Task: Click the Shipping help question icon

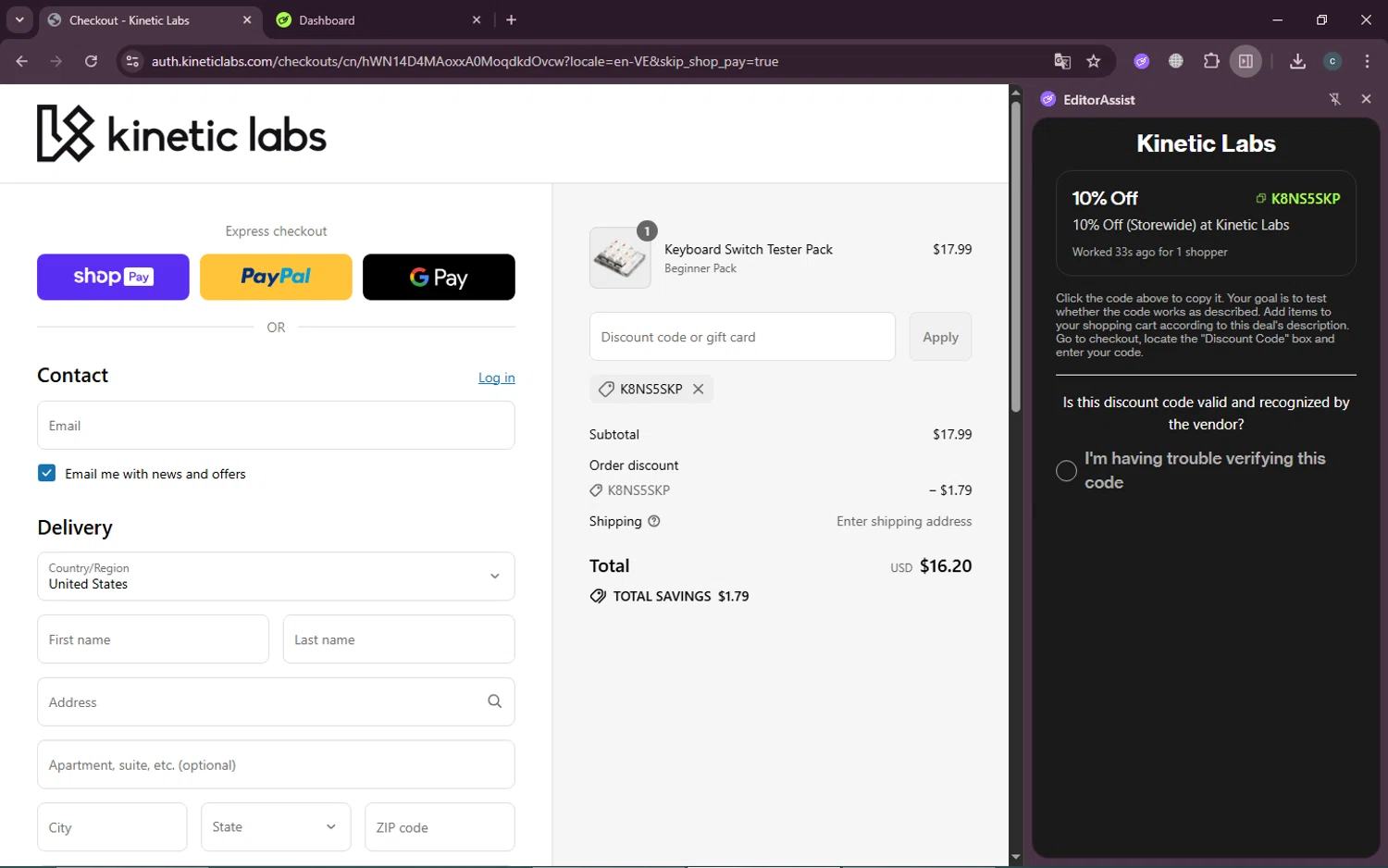Action: click(654, 521)
